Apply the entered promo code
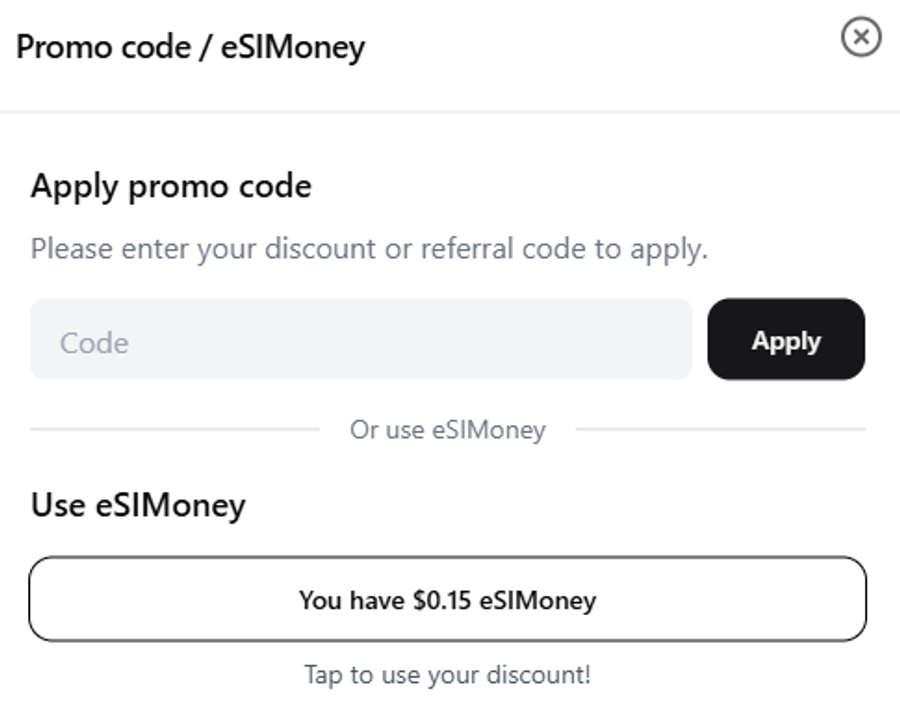The height and width of the screenshot is (722, 900). pos(786,340)
